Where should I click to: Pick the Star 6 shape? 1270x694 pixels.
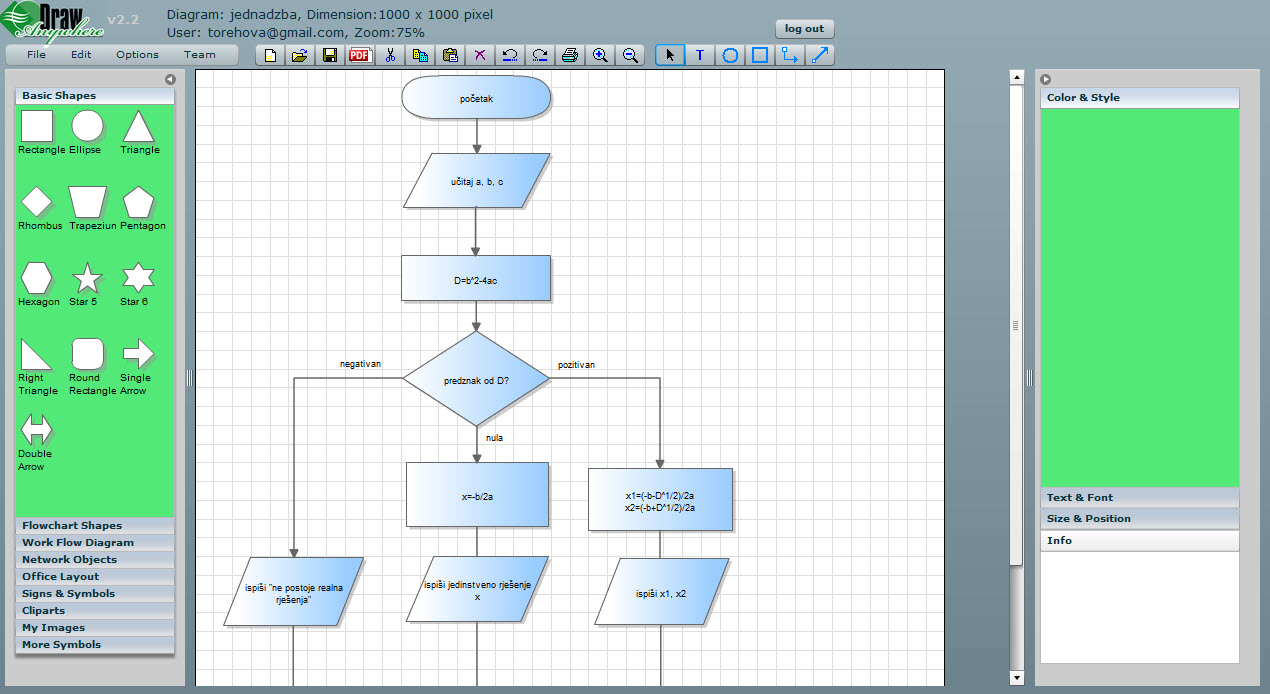coord(138,278)
